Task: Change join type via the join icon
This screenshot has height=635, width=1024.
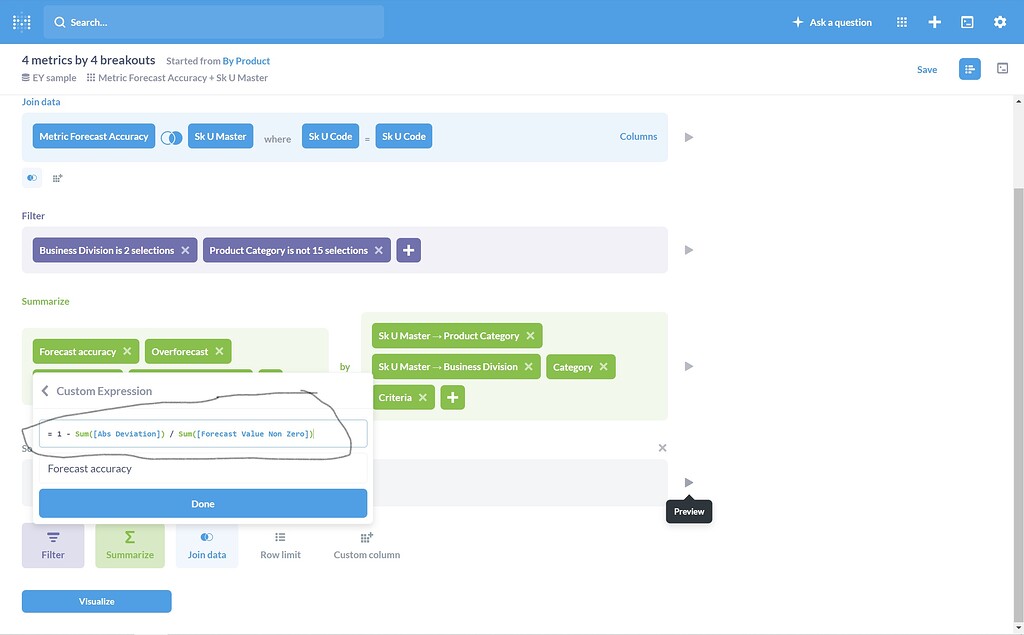Action: [171, 137]
